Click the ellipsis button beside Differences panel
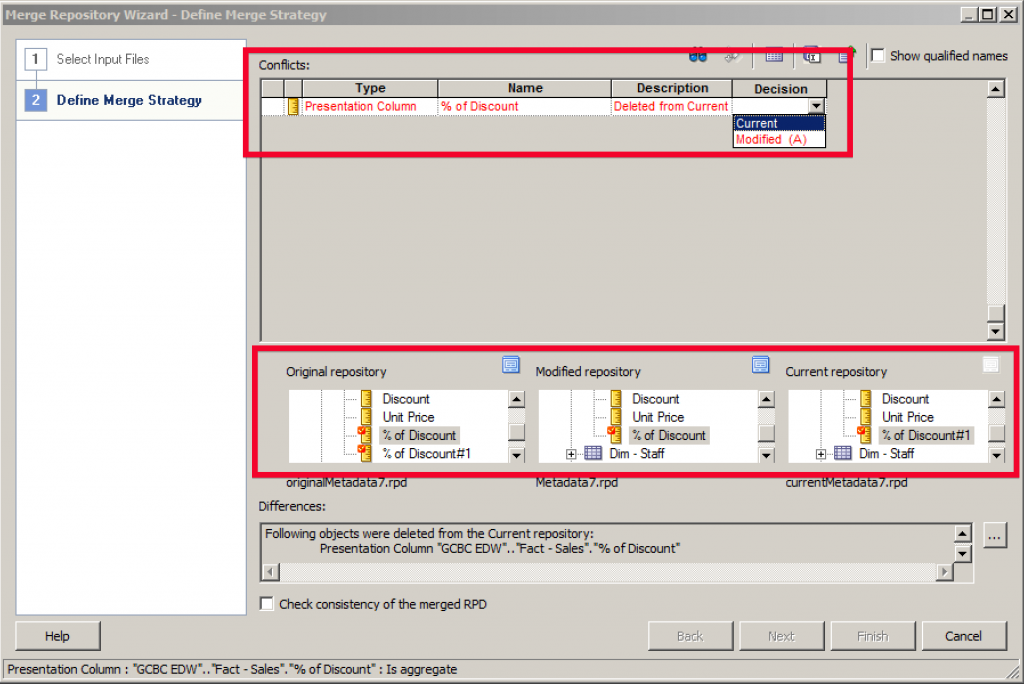The image size is (1024, 684). pos(994,536)
